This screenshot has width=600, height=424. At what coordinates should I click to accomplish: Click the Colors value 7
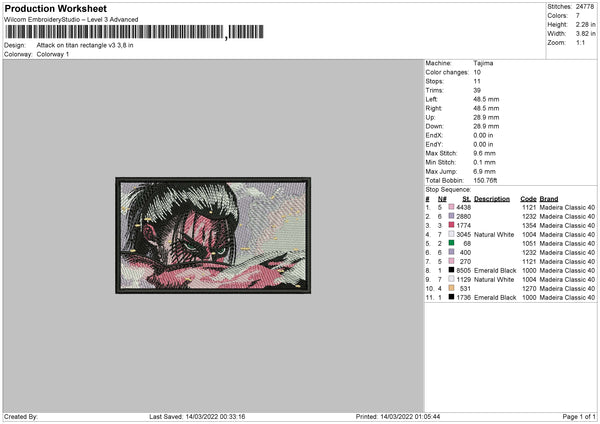pos(578,16)
